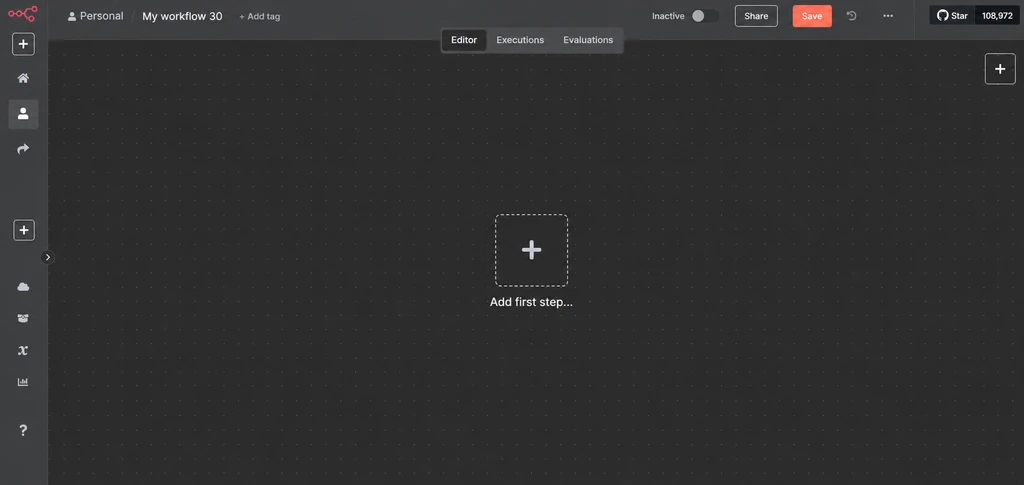The image size is (1024, 485).
Task: Select the Personal user icon in sidebar
Action: click(23, 114)
